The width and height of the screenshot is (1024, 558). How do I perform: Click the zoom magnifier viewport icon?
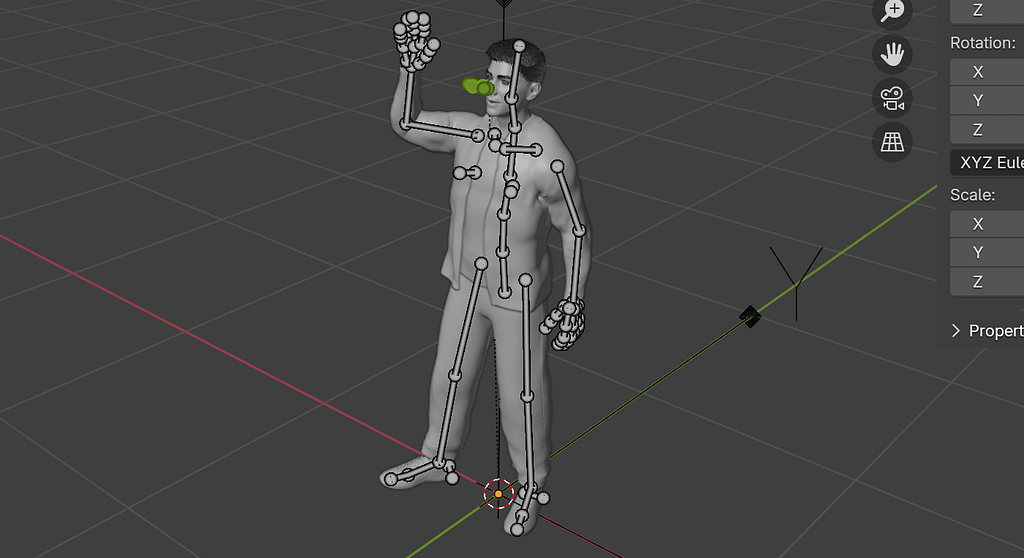click(x=892, y=10)
